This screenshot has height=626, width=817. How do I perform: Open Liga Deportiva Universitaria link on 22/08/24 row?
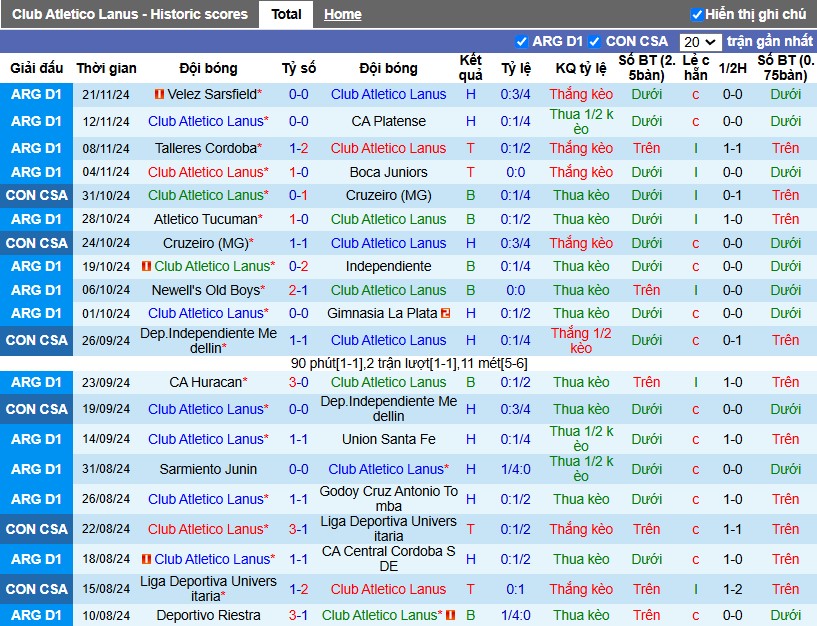tap(388, 529)
